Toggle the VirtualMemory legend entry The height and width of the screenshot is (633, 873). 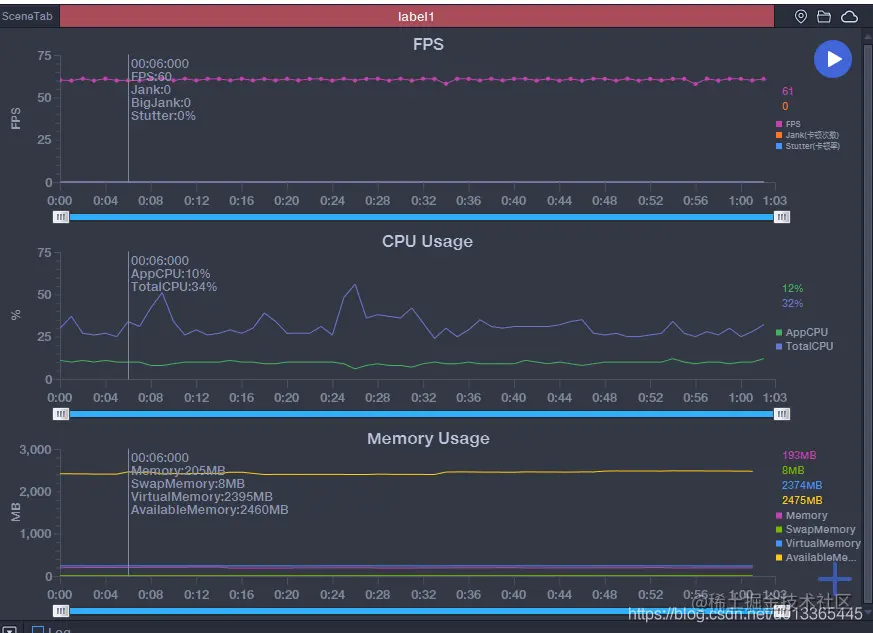818,543
